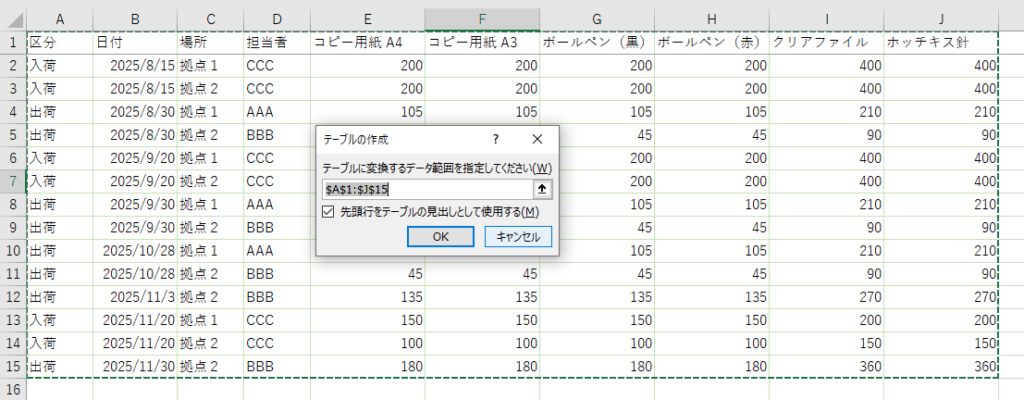Select column E header
This screenshot has height=400, width=1024.
368,20
